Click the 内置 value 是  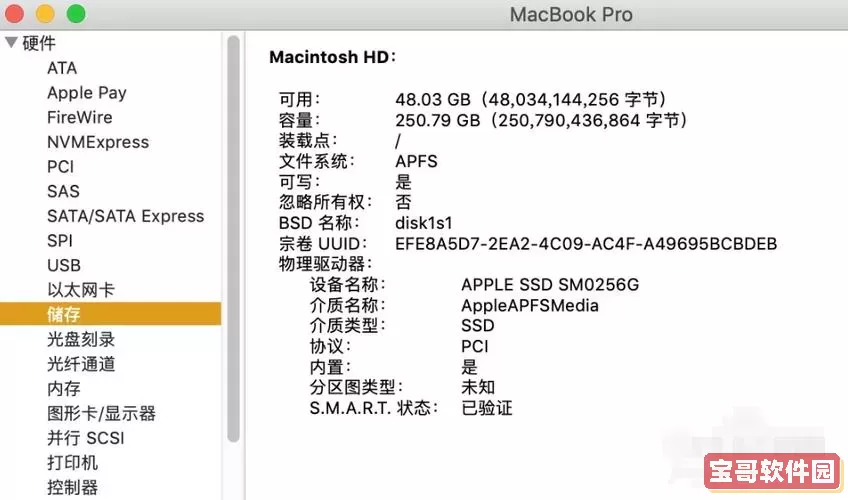coord(469,367)
